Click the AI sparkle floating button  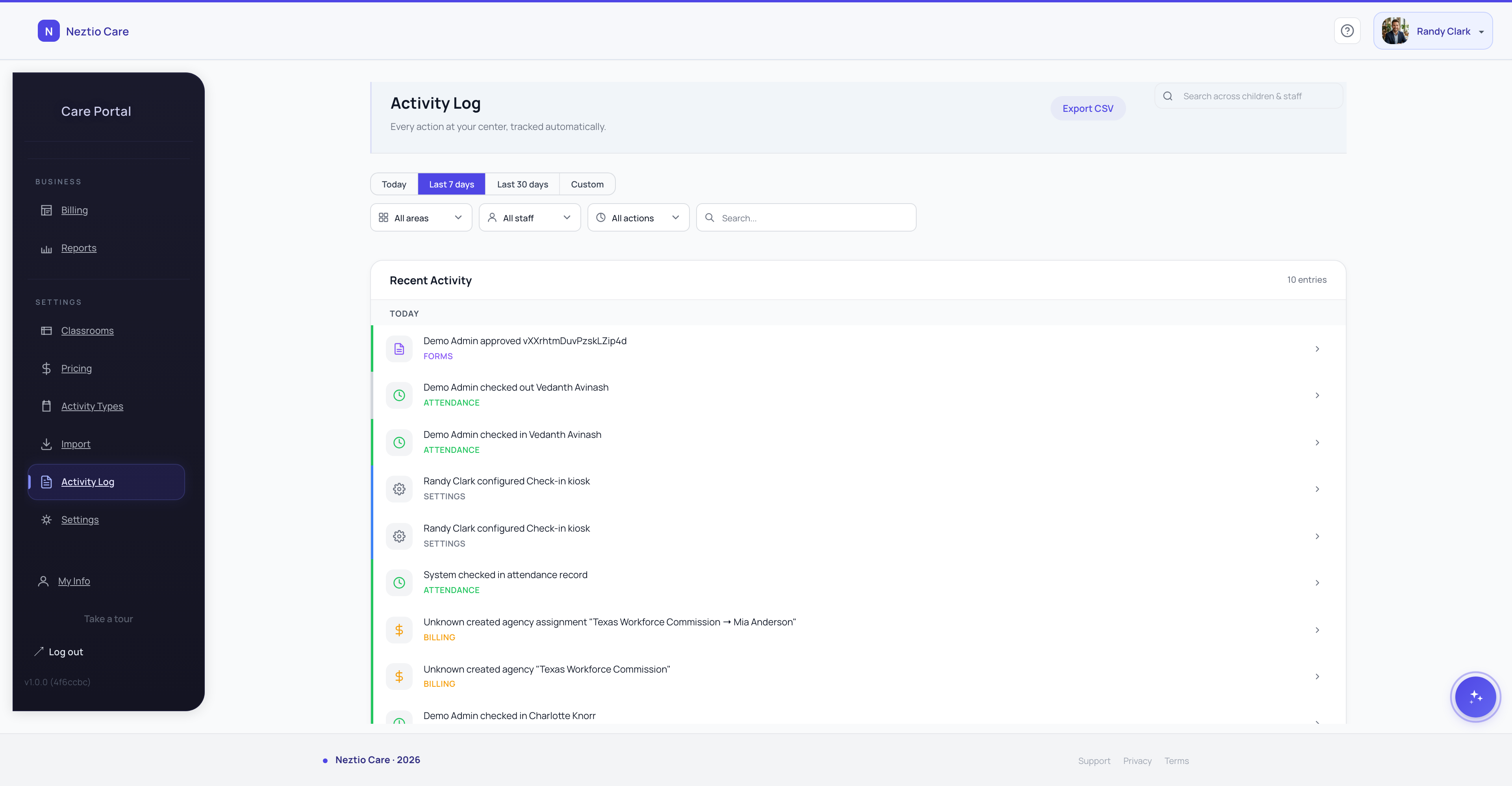point(1475,697)
